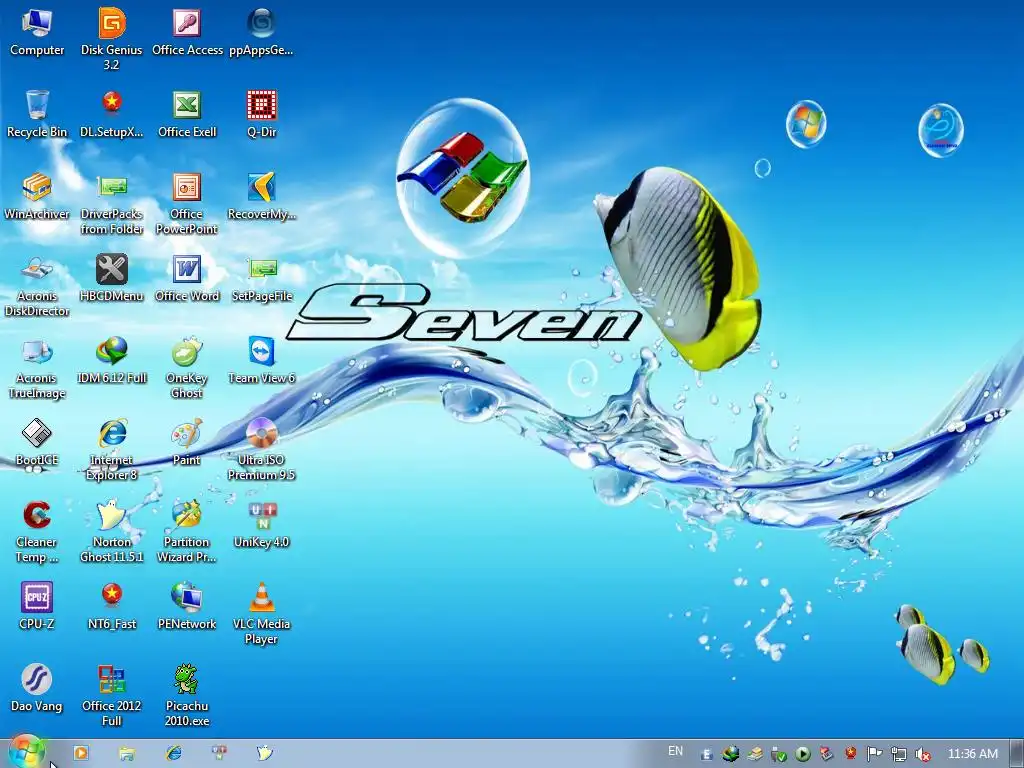Select the UniKey 4.0 icon
The image size is (1024, 768).
(261, 525)
